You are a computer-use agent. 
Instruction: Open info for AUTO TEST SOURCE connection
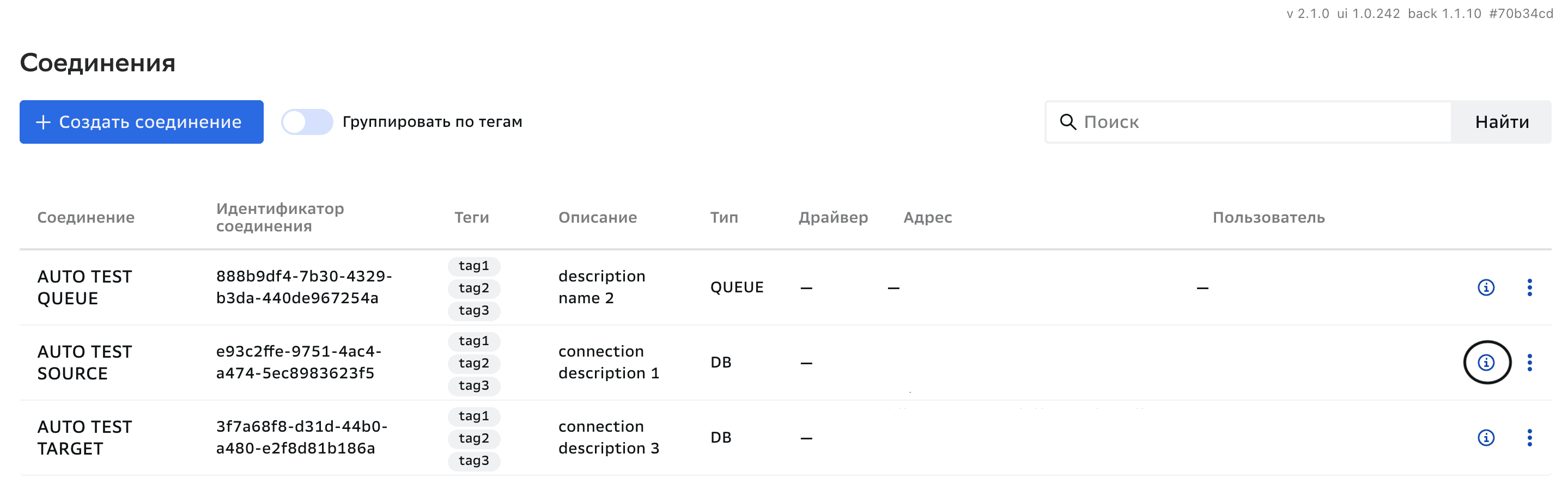(1486, 363)
